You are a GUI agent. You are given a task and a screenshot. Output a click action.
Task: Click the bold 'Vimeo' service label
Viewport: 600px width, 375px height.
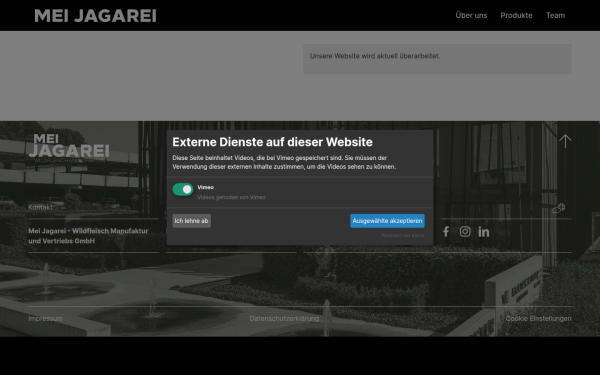pos(205,187)
